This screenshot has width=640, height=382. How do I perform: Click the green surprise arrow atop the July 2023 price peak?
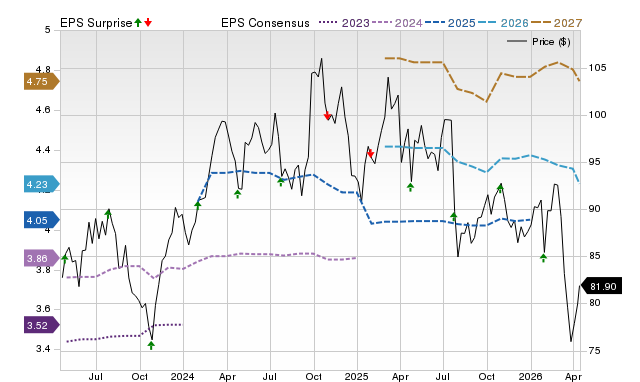(108, 213)
